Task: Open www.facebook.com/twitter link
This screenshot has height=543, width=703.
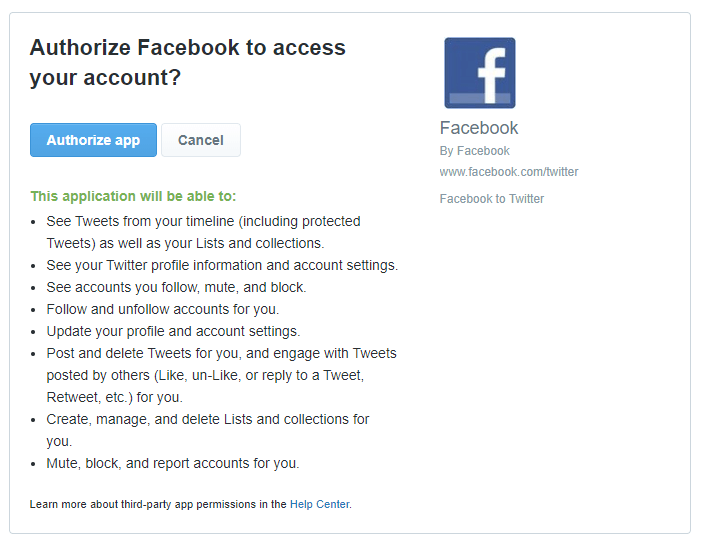Action: click(509, 172)
